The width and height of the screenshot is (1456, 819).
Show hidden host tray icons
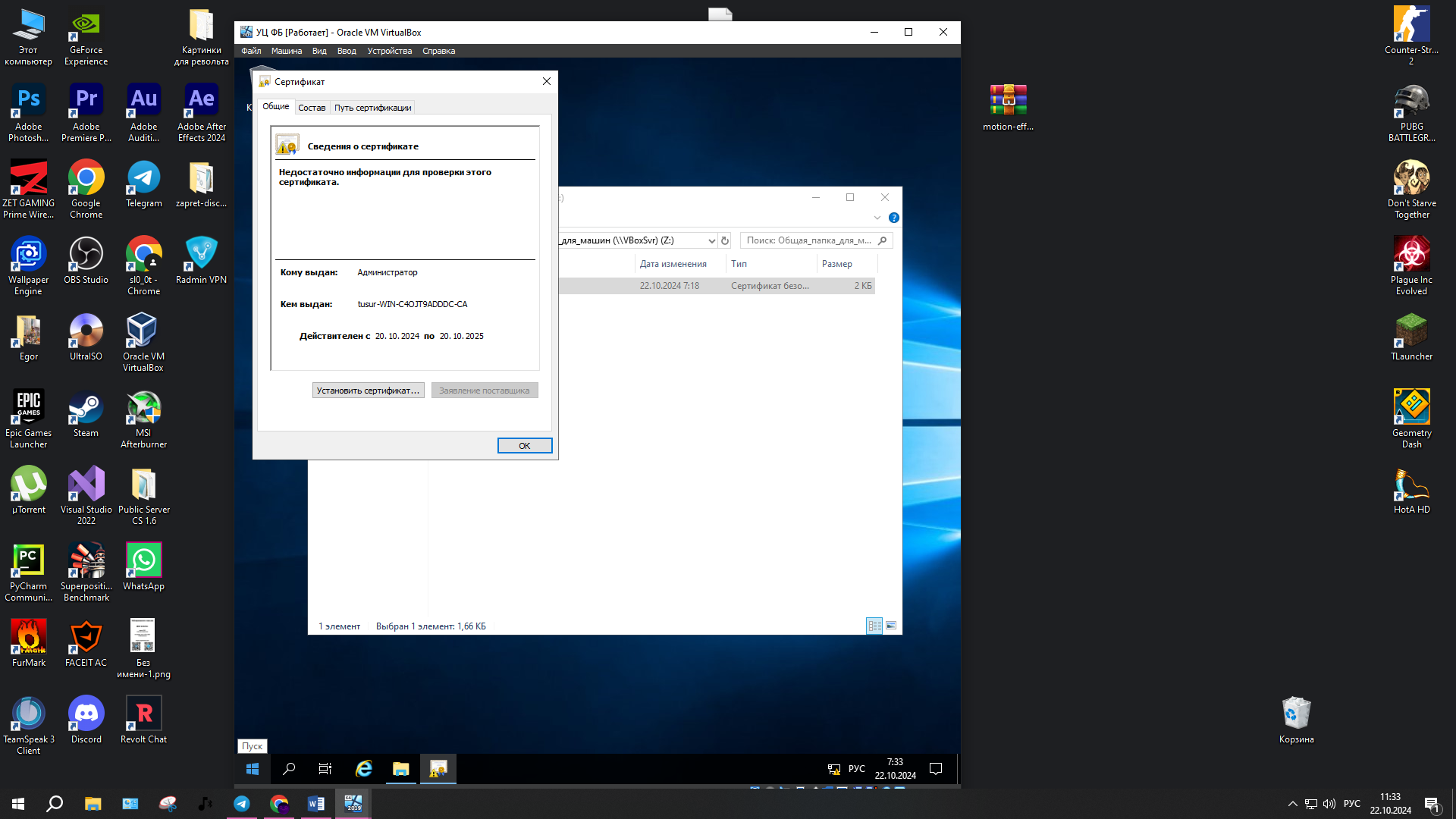(1292, 804)
